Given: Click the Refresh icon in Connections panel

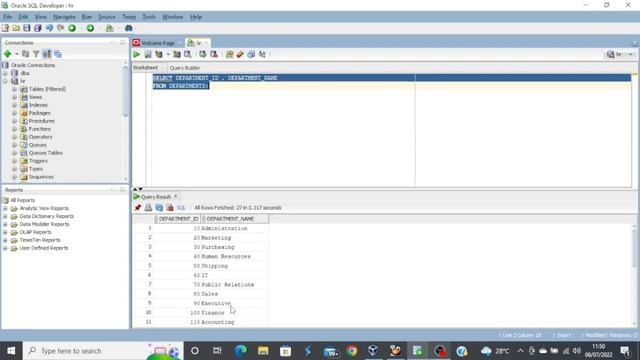Looking at the screenshot, I should tap(26, 54).
